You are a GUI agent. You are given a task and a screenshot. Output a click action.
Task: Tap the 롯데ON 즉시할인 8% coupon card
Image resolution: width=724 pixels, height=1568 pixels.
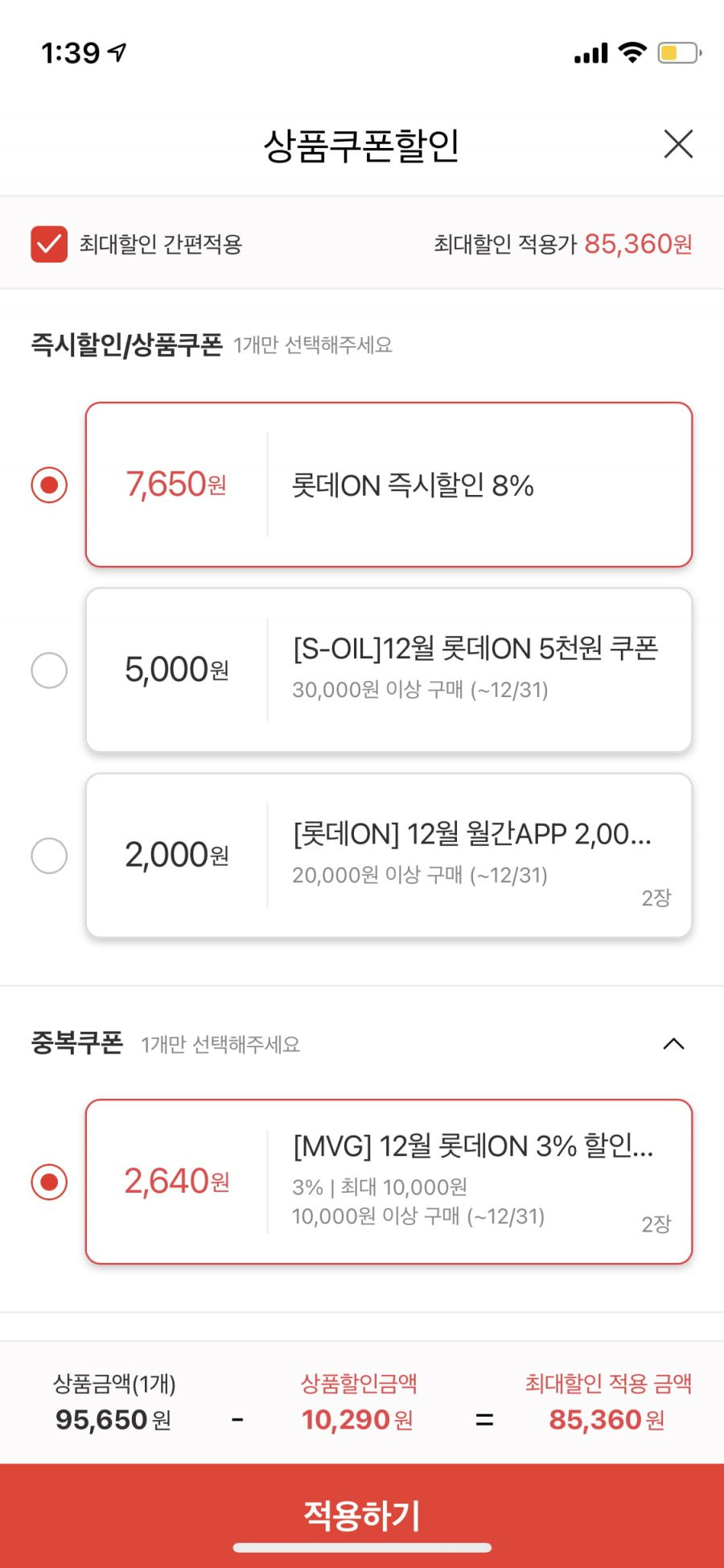pyautogui.click(x=389, y=485)
